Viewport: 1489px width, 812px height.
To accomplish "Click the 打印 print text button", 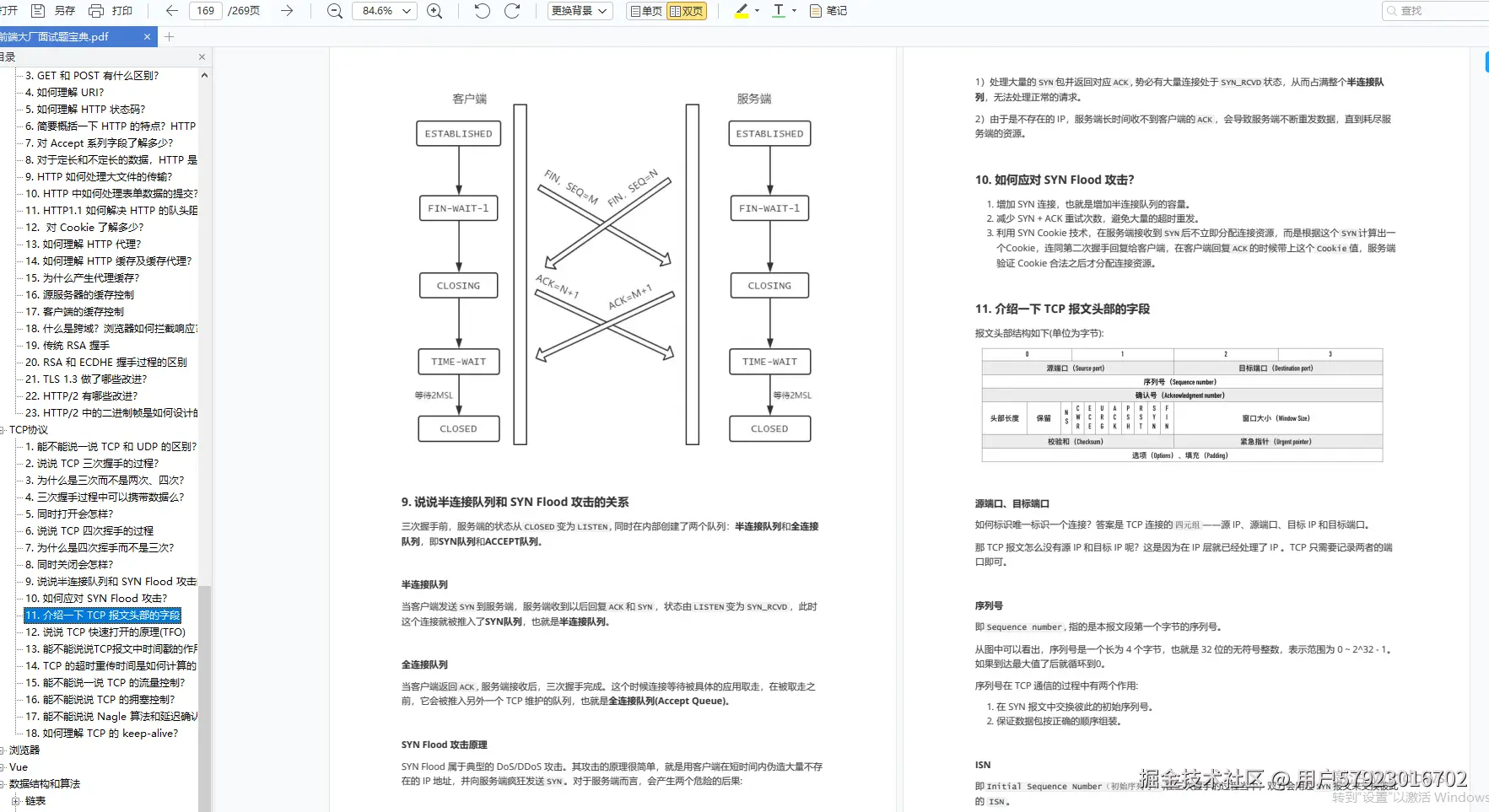I will [x=122, y=11].
